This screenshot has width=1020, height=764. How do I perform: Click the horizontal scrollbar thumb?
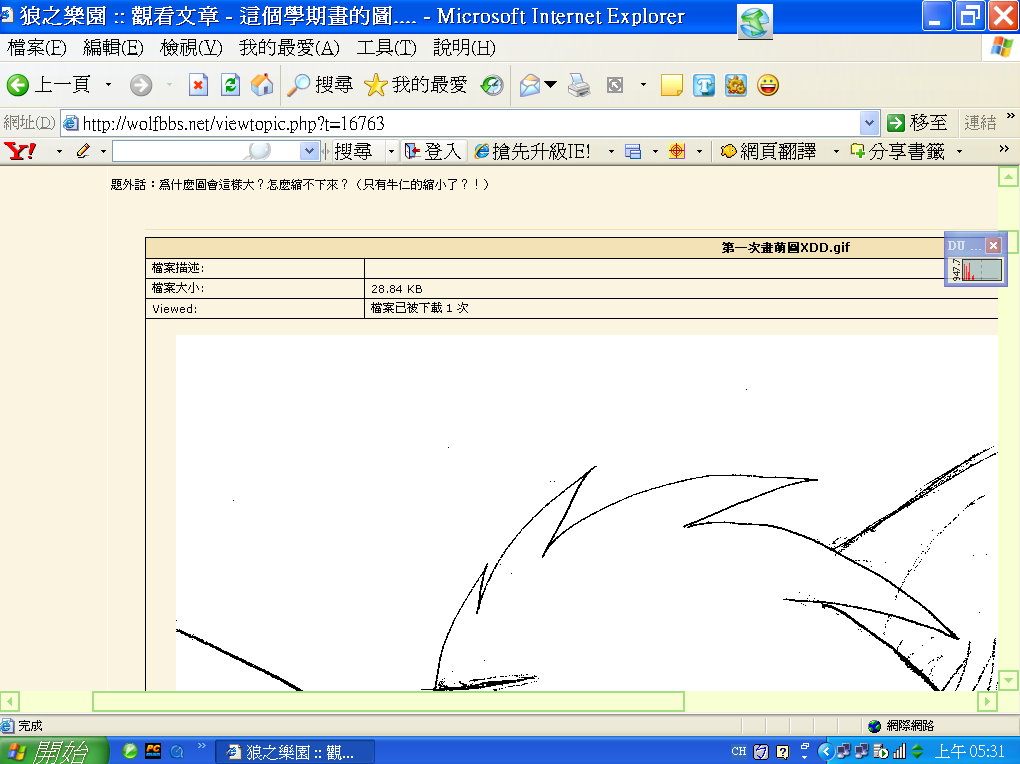pyautogui.click(x=388, y=702)
